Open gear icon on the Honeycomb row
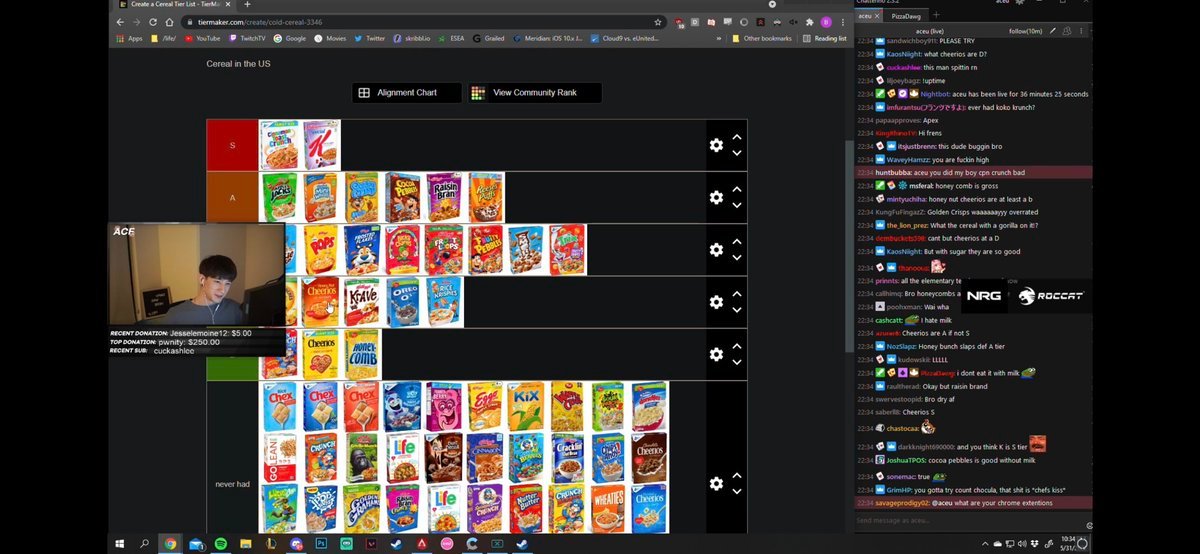This screenshot has height=554, width=1200. [716, 354]
